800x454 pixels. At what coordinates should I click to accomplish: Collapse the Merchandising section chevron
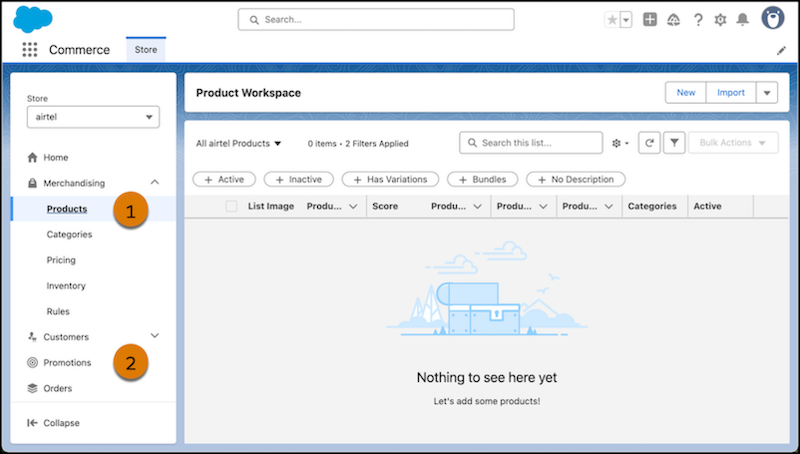pyautogui.click(x=155, y=182)
